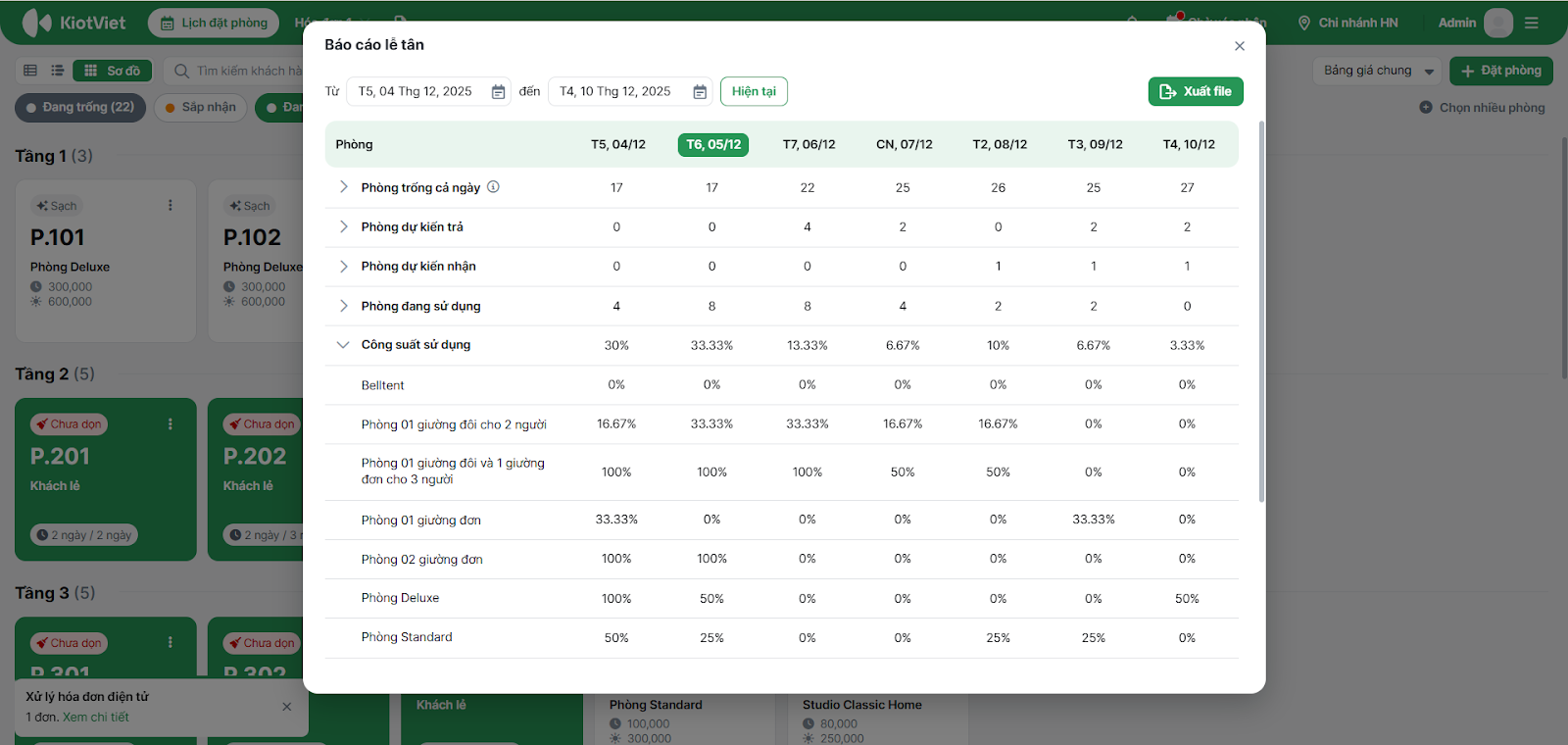Click info icon next to Phòng trống cả ngày
This screenshot has width=1568, height=745.
pyautogui.click(x=494, y=187)
